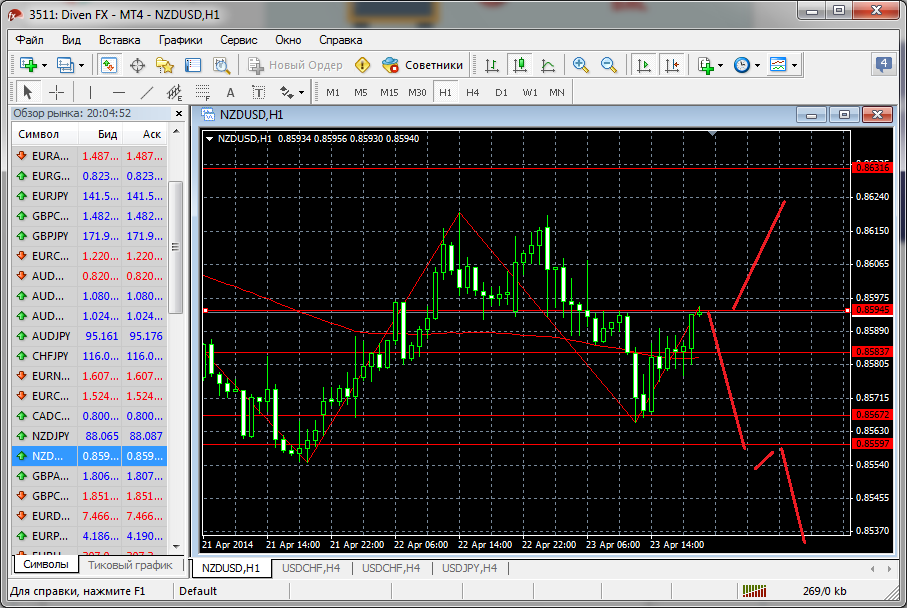The height and width of the screenshot is (608, 907).
Task: Open the Графики menu
Action: tap(180, 40)
